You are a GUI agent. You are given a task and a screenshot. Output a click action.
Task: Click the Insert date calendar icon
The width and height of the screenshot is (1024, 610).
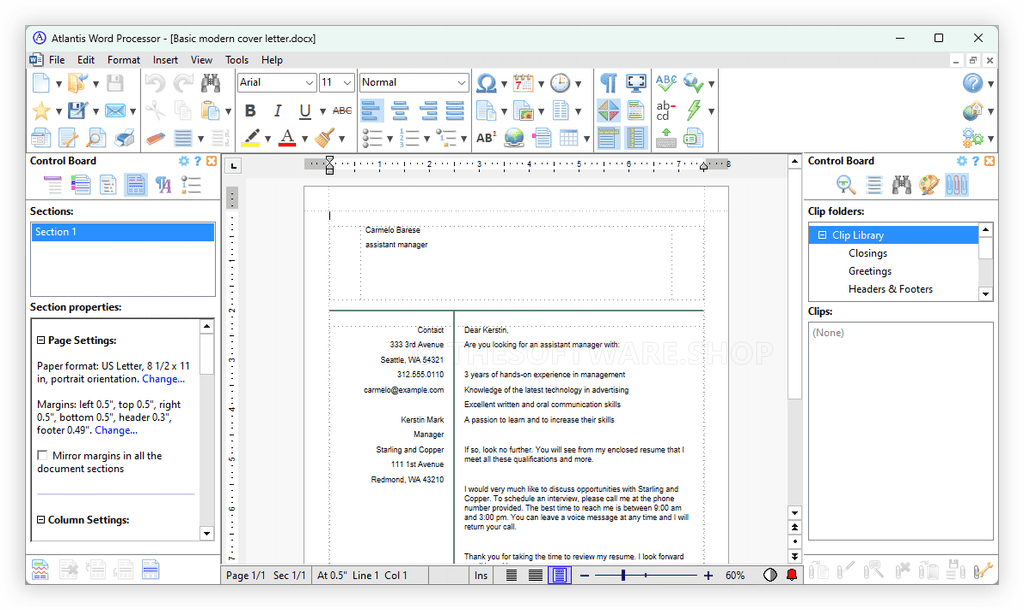click(x=523, y=83)
